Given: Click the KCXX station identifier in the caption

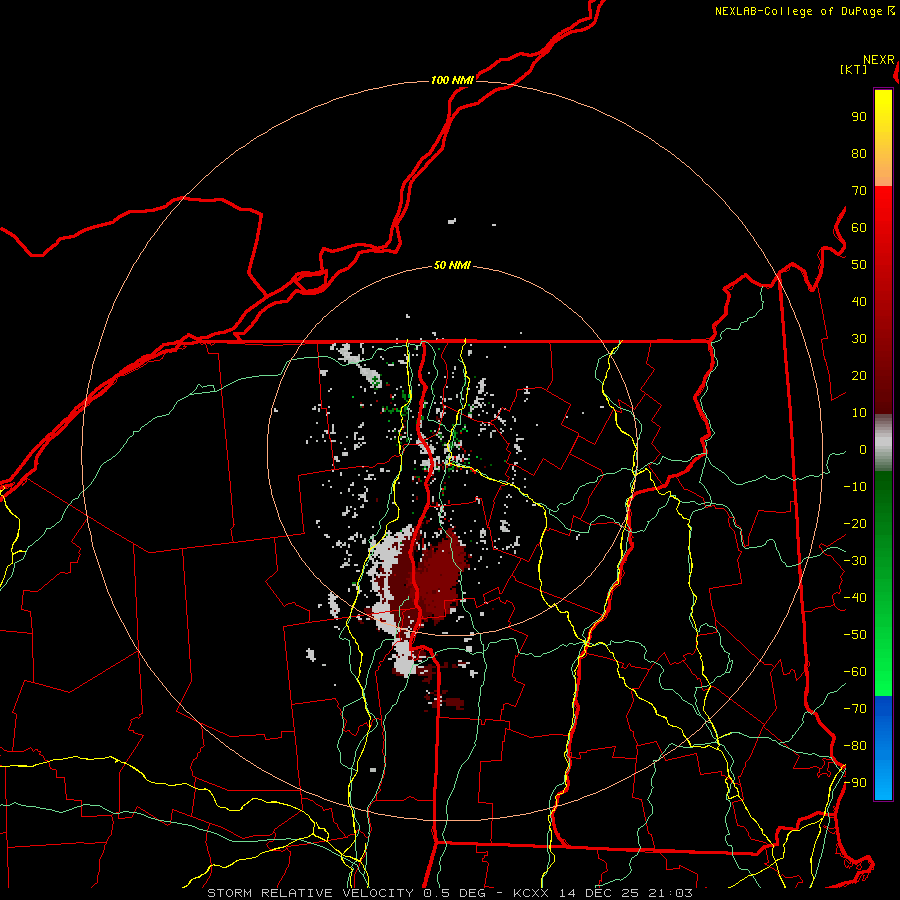Looking at the screenshot, I should pos(532,893).
